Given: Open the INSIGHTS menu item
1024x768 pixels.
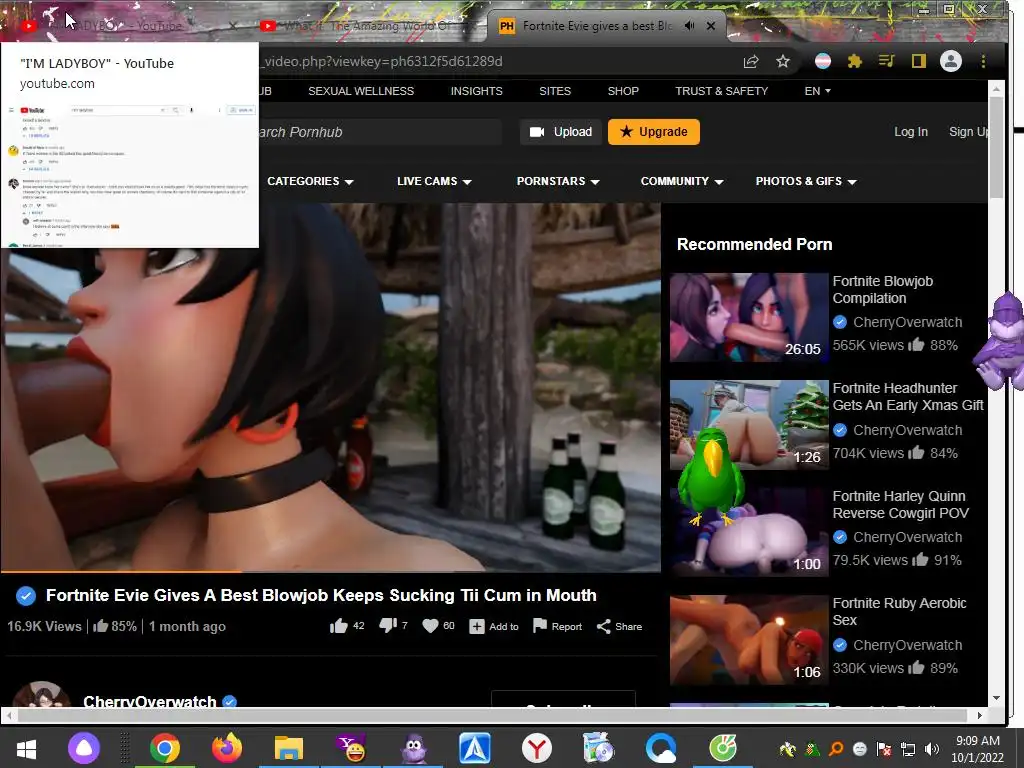Looking at the screenshot, I should pos(477,91).
